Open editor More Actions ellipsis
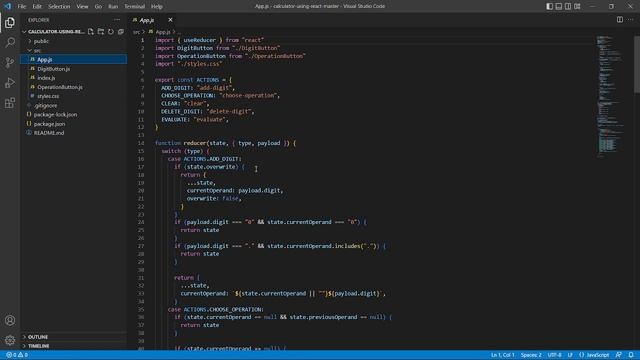Viewport: 640px width, 360px height. click(630, 20)
